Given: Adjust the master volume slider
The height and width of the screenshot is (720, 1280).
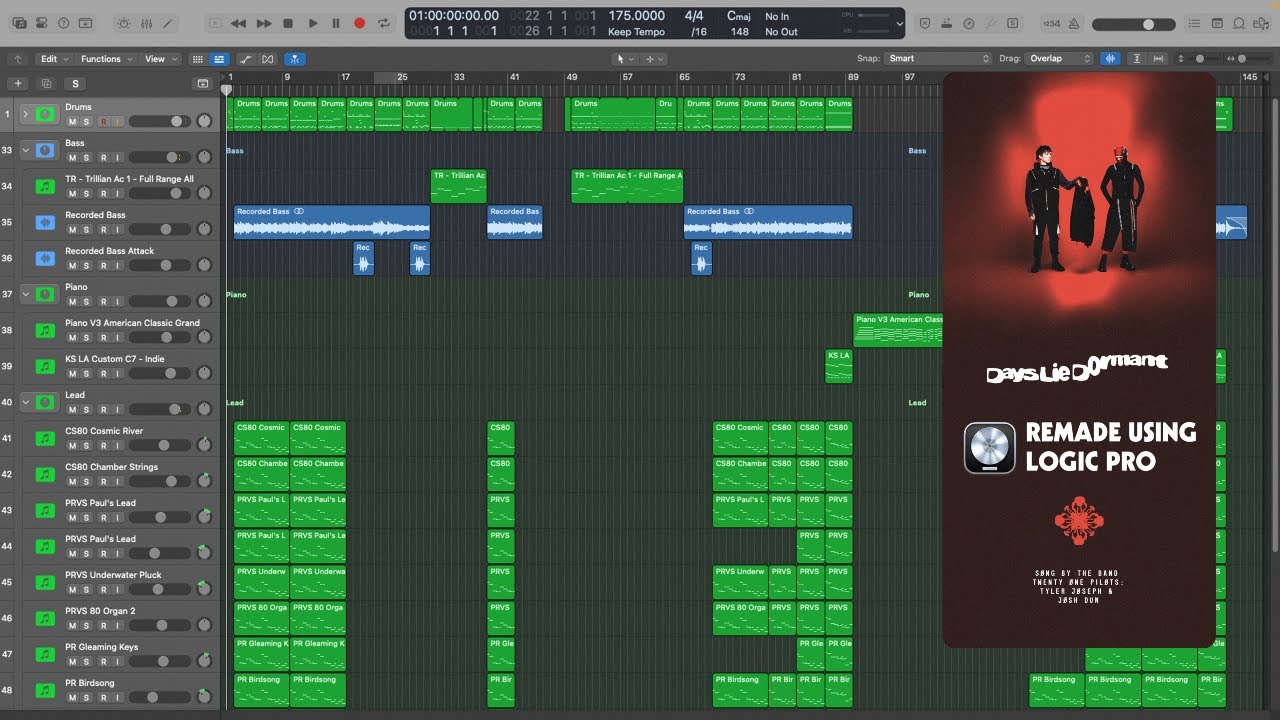Looking at the screenshot, I should click(x=1133, y=24).
